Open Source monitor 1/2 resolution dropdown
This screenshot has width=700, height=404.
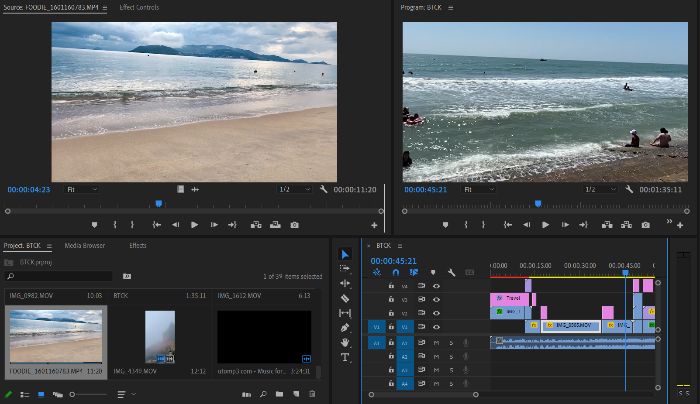pyautogui.click(x=294, y=189)
